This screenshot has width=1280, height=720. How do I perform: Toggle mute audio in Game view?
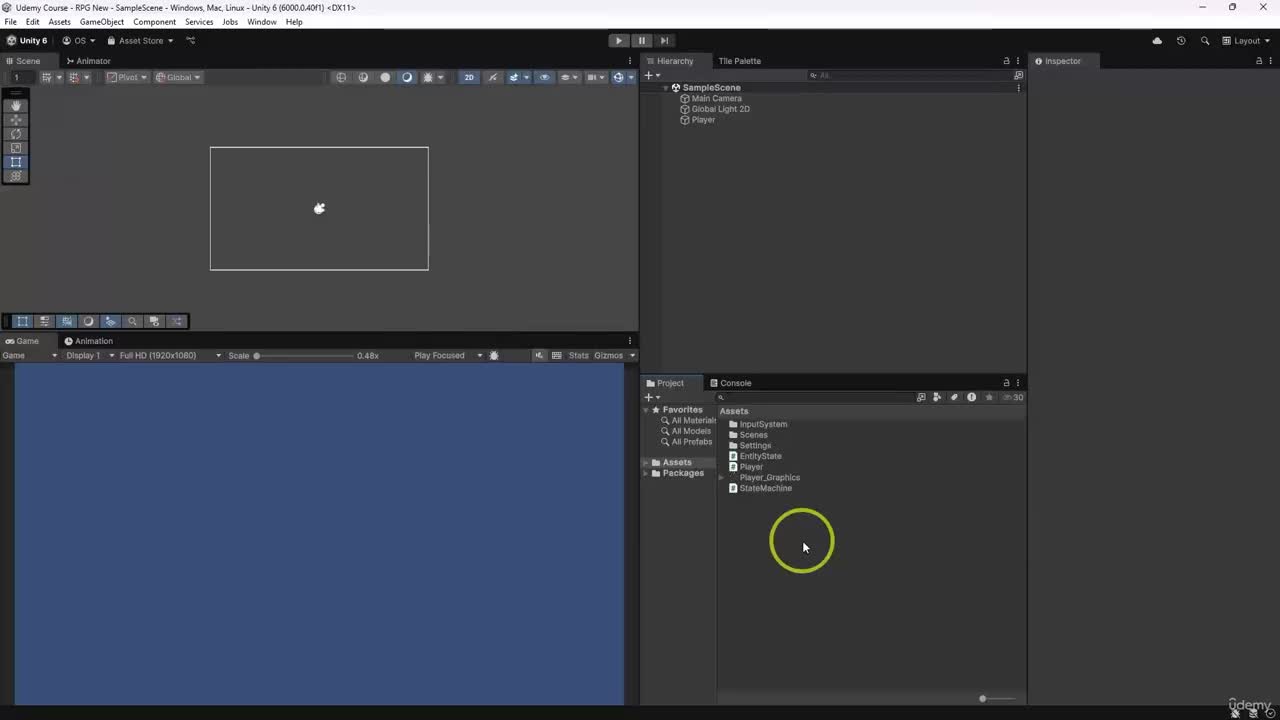(539, 355)
